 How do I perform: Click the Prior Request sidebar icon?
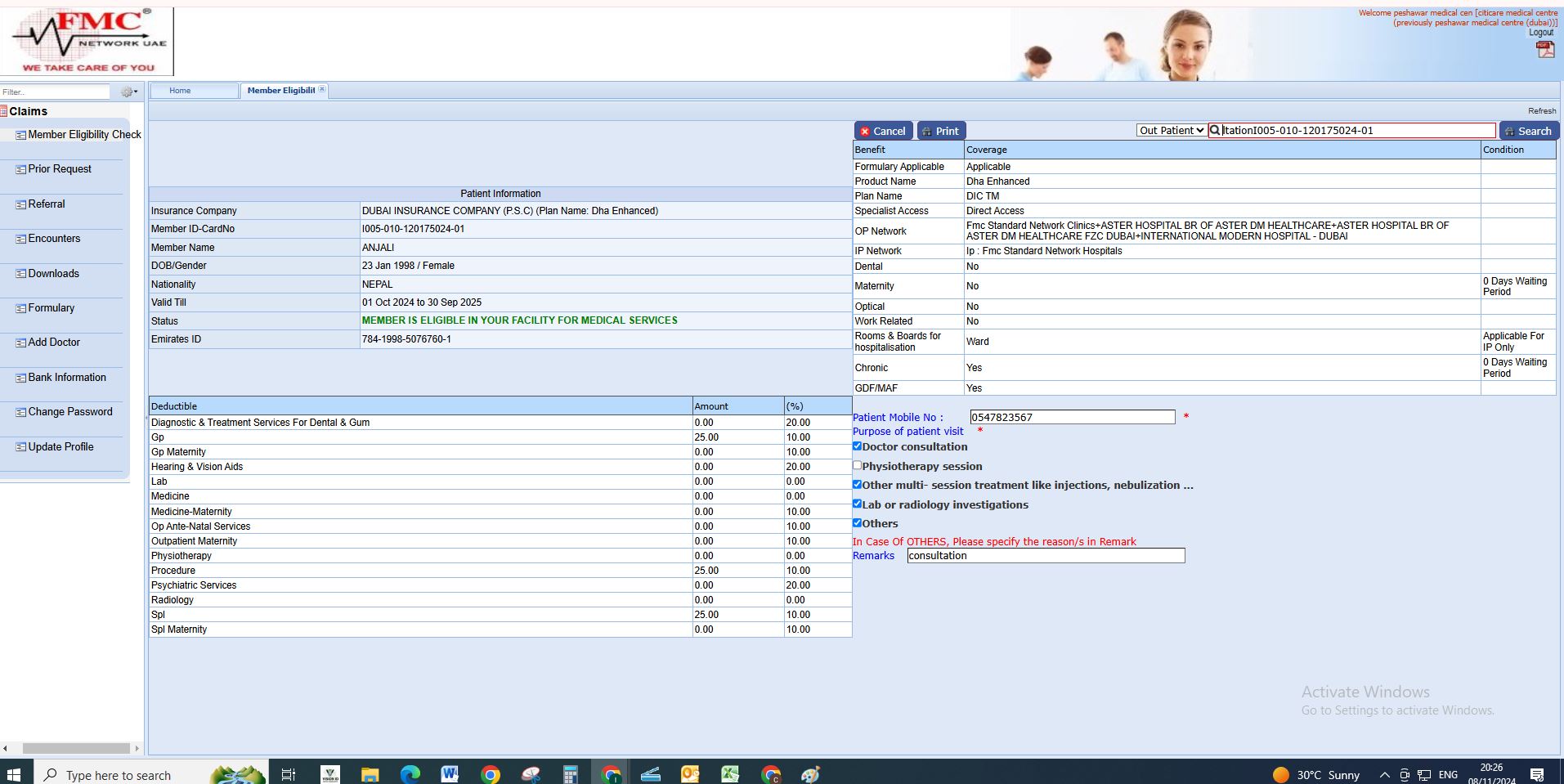pyautogui.click(x=21, y=170)
